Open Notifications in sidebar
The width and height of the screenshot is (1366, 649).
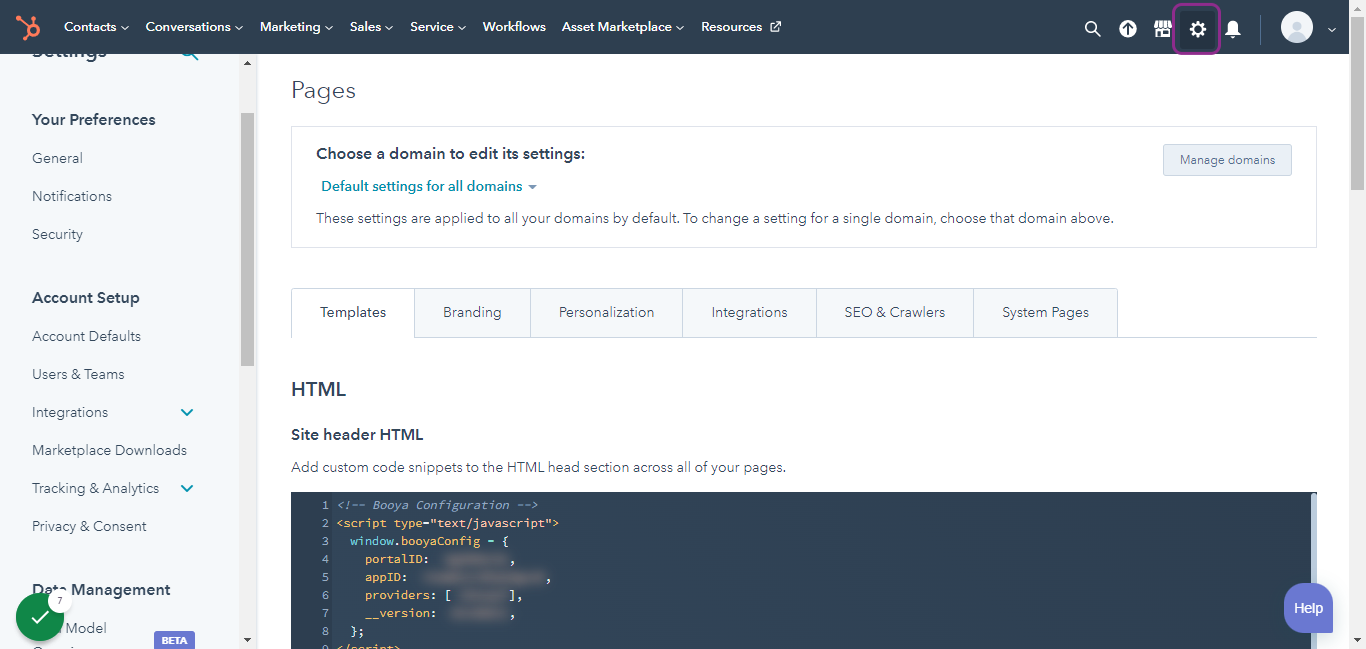[72, 196]
